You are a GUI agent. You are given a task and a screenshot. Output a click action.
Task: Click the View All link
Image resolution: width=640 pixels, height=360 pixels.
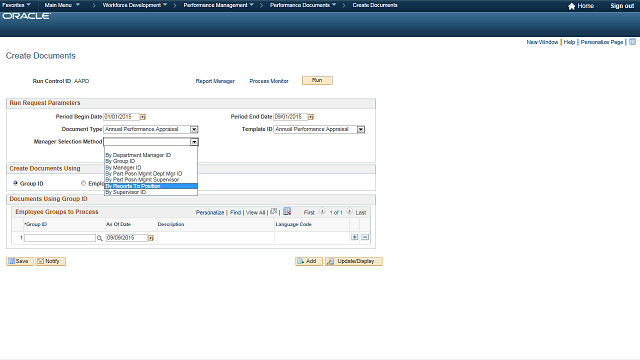[x=256, y=213]
